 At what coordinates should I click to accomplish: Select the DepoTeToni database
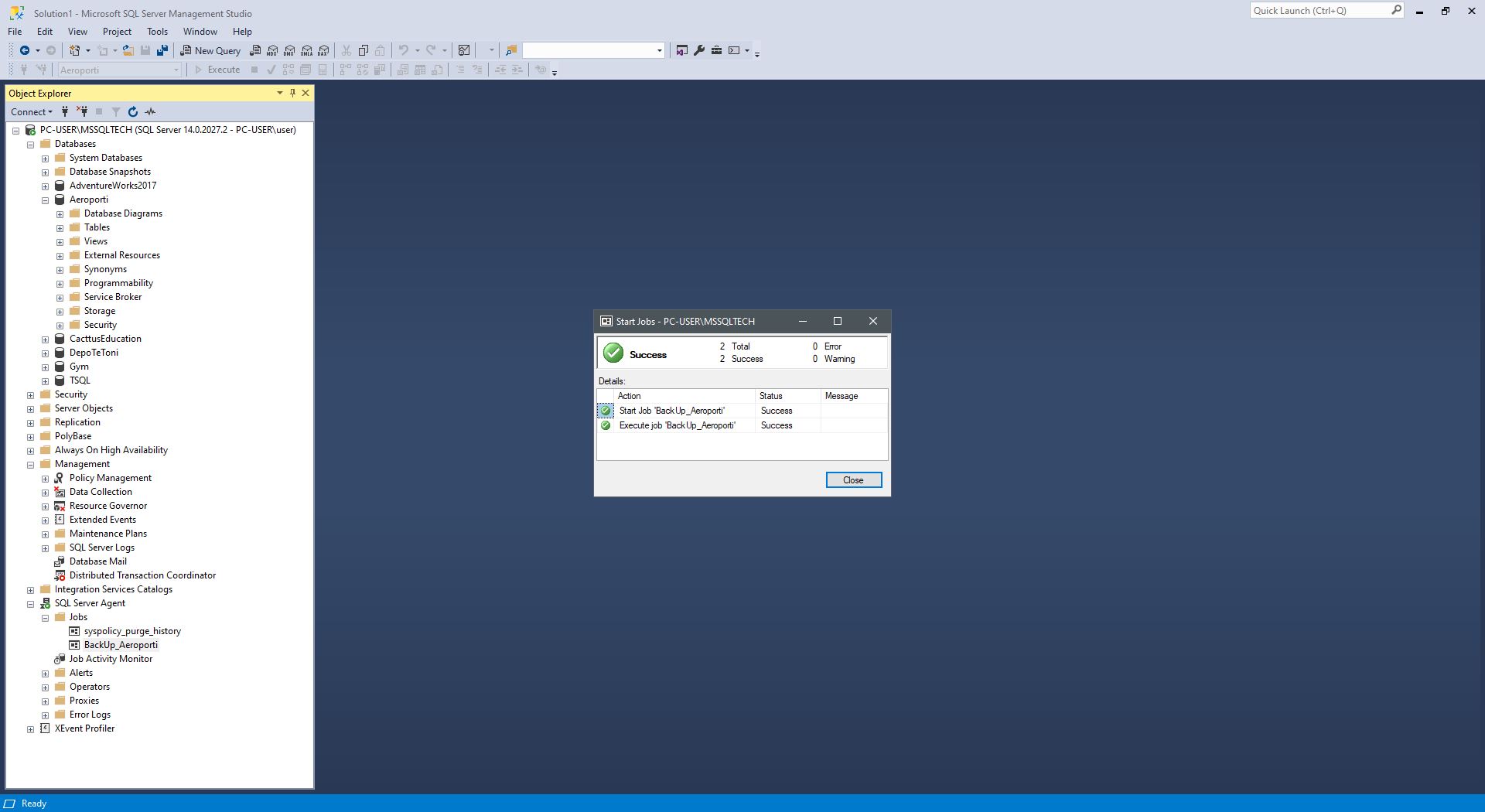[94, 353]
